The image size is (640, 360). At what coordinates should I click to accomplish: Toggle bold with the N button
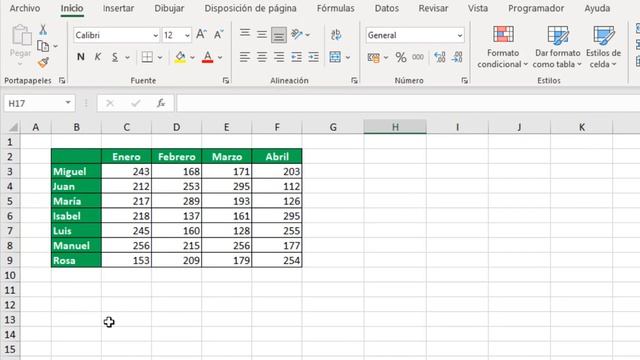[81, 57]
